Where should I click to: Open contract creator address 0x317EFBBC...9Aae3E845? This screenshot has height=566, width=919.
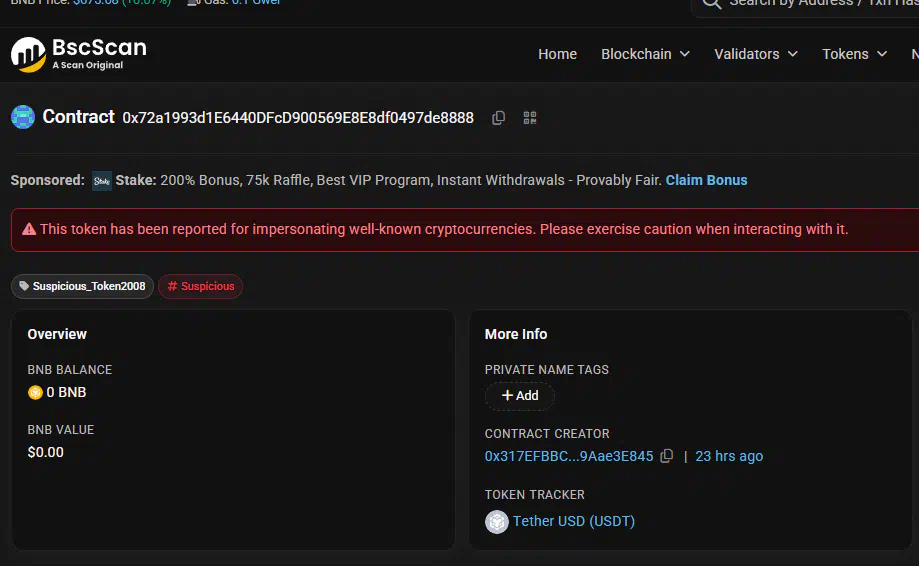pyautogui.click(x=568, y=456)
